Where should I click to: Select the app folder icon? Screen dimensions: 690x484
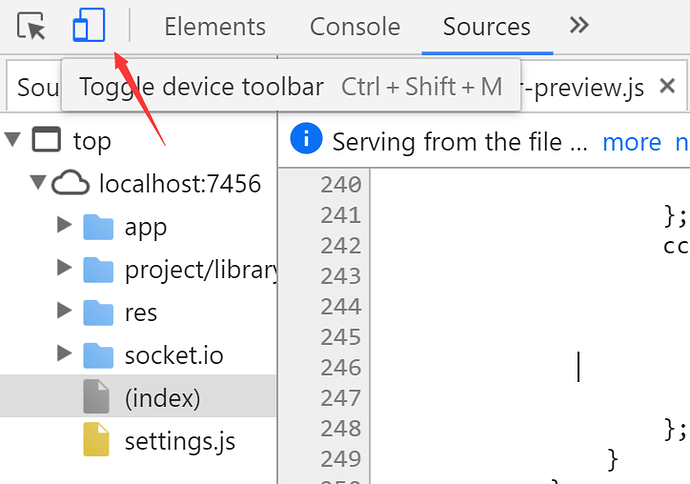pyautogui.click(x=98, y=227)
